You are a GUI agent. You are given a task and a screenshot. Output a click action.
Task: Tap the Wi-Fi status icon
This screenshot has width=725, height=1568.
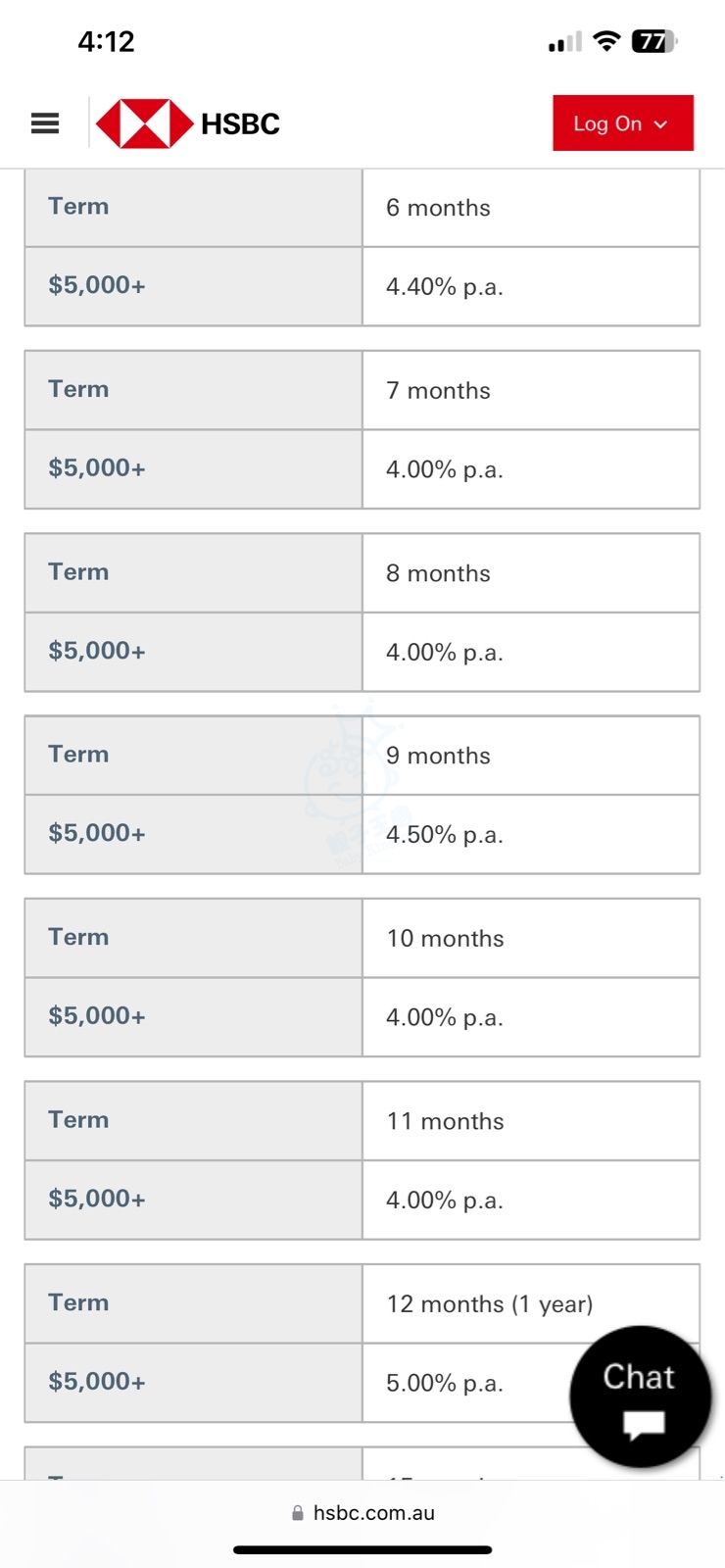pyautogui.click(x=607, y=41)
